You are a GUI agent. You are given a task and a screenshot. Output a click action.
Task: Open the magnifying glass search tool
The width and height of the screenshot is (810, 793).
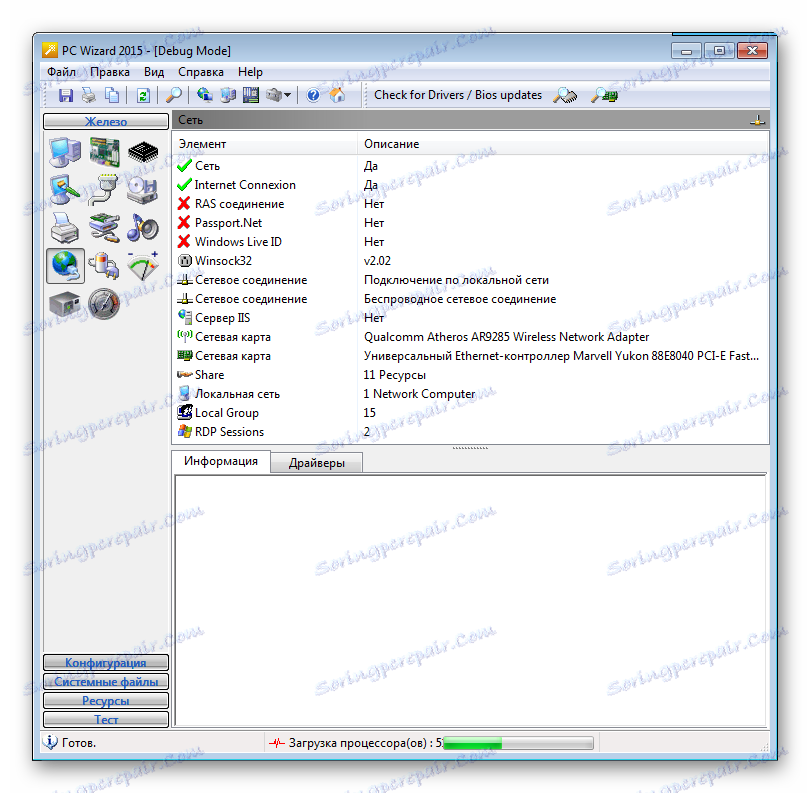173,96
